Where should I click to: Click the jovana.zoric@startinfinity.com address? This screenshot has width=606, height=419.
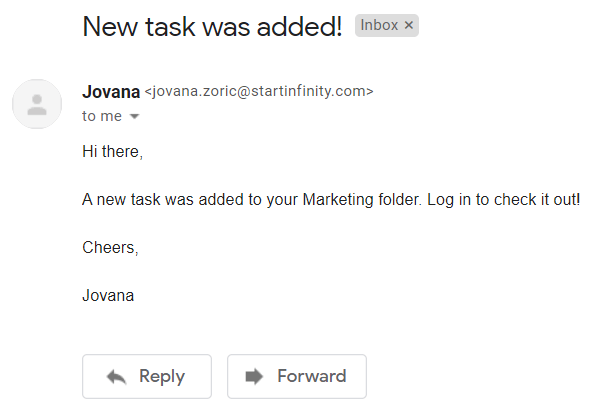pyautogui.click(x=259, y=92)
